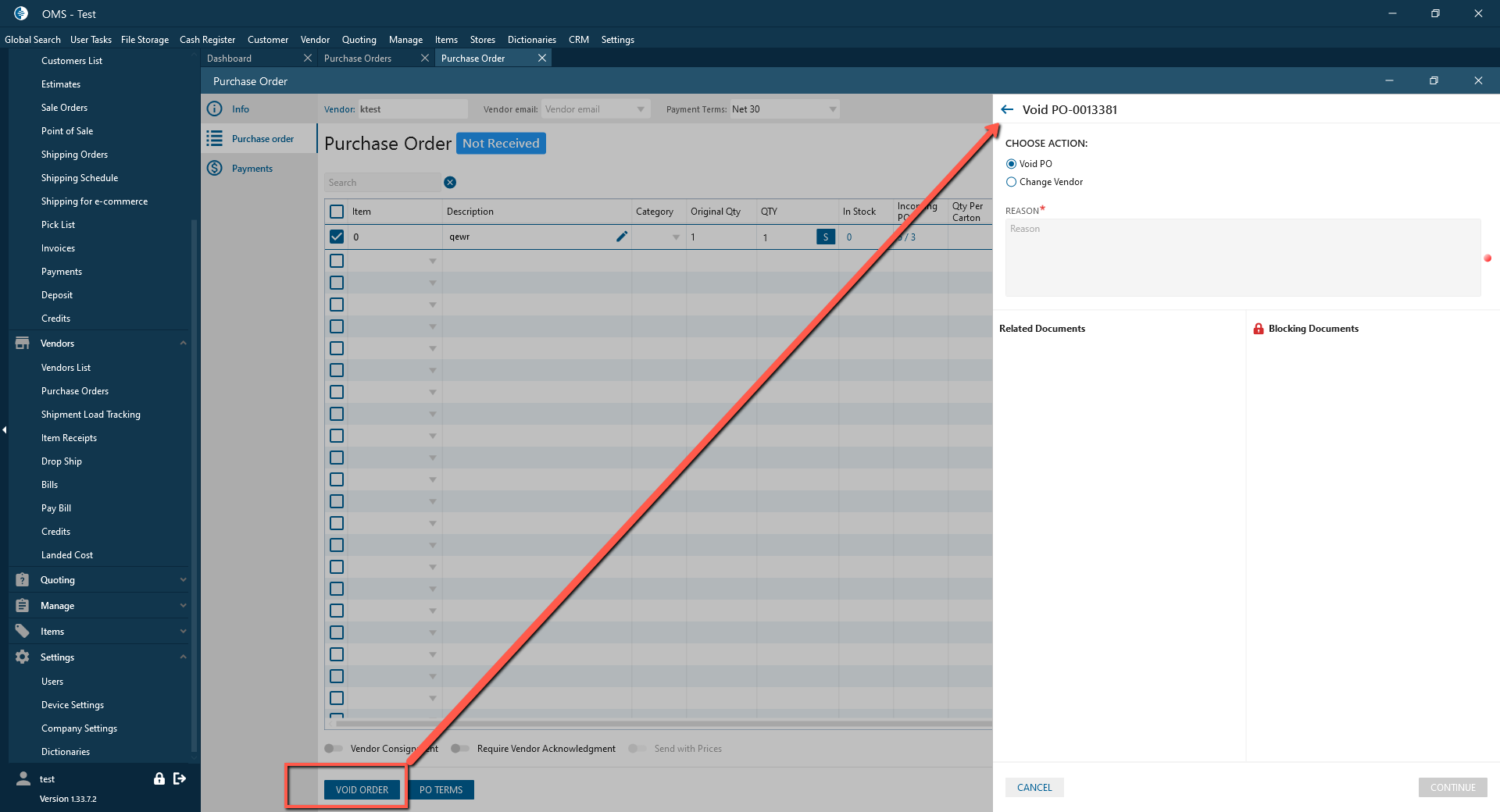Click the Quoting clipboard icon in sidebar
Image resolution: width=1500 pixels, height=812 pixels.
pos(22,579)
